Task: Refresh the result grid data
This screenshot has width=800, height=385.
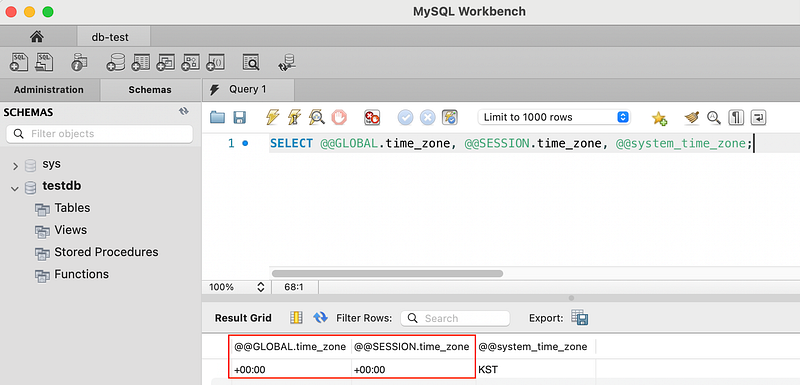Action: (x=320, y=318)
